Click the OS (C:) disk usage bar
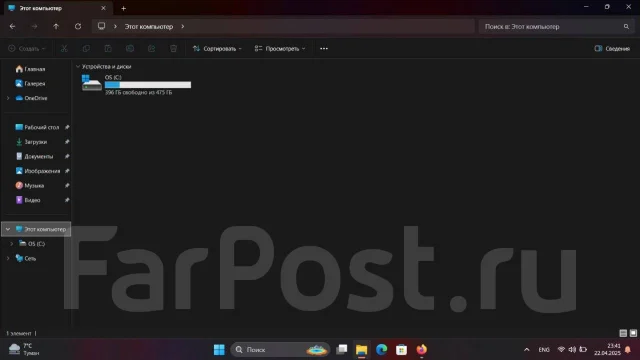 pyautogui.click(x=148, y=85)
